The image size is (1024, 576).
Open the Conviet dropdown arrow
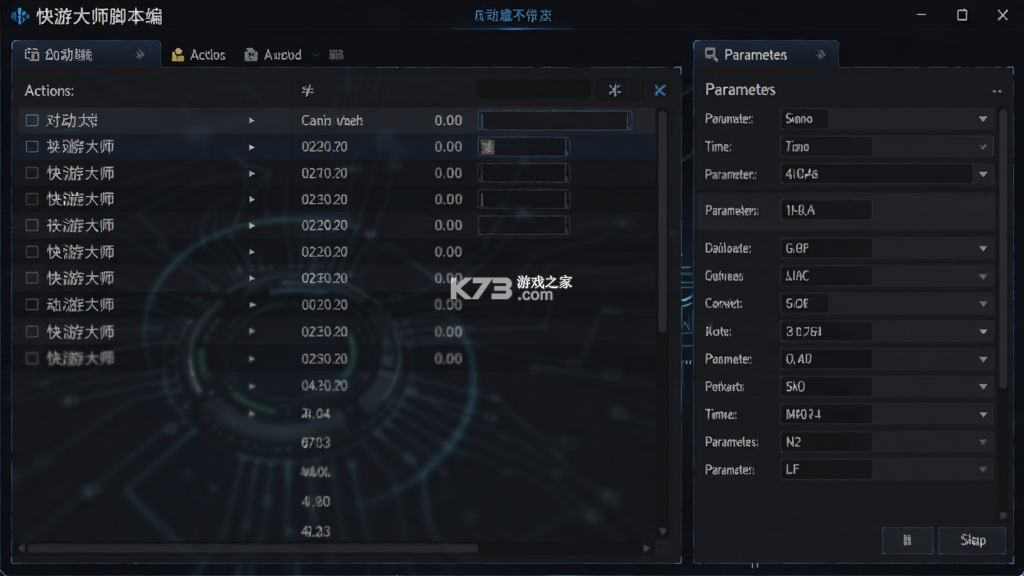[x=983, y=304]
